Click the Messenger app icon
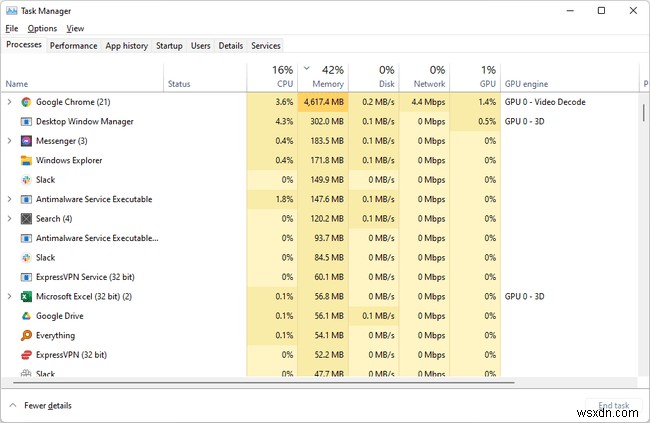The width and height of the screenshot is (650, 423). click(26, 141)
